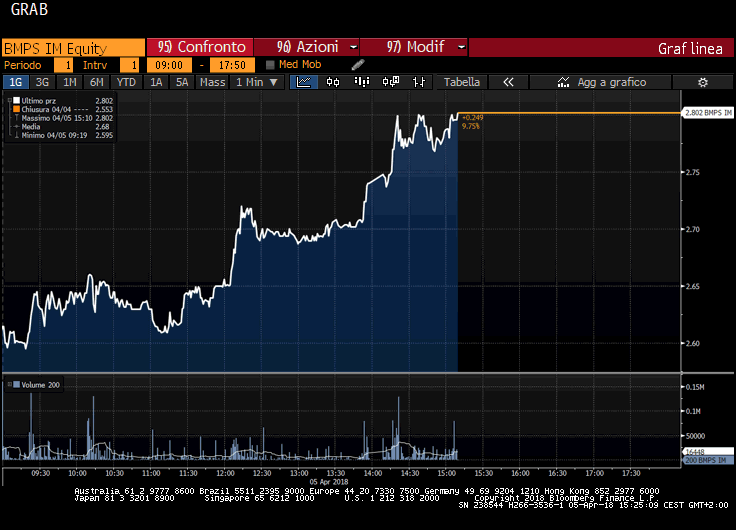
Task: Select the volume-at-price bars chart icon
Action: [x=361, y=82]
